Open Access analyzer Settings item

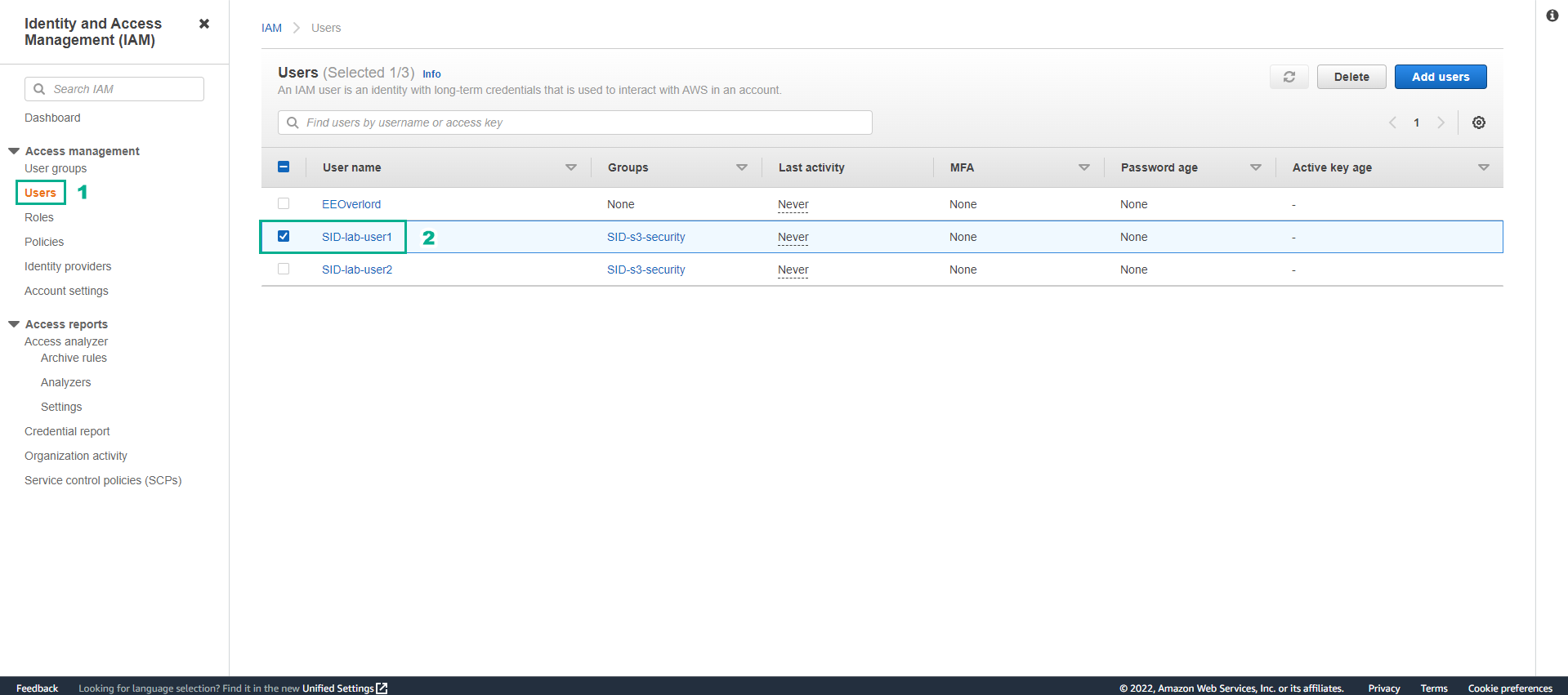pos(61,407)
